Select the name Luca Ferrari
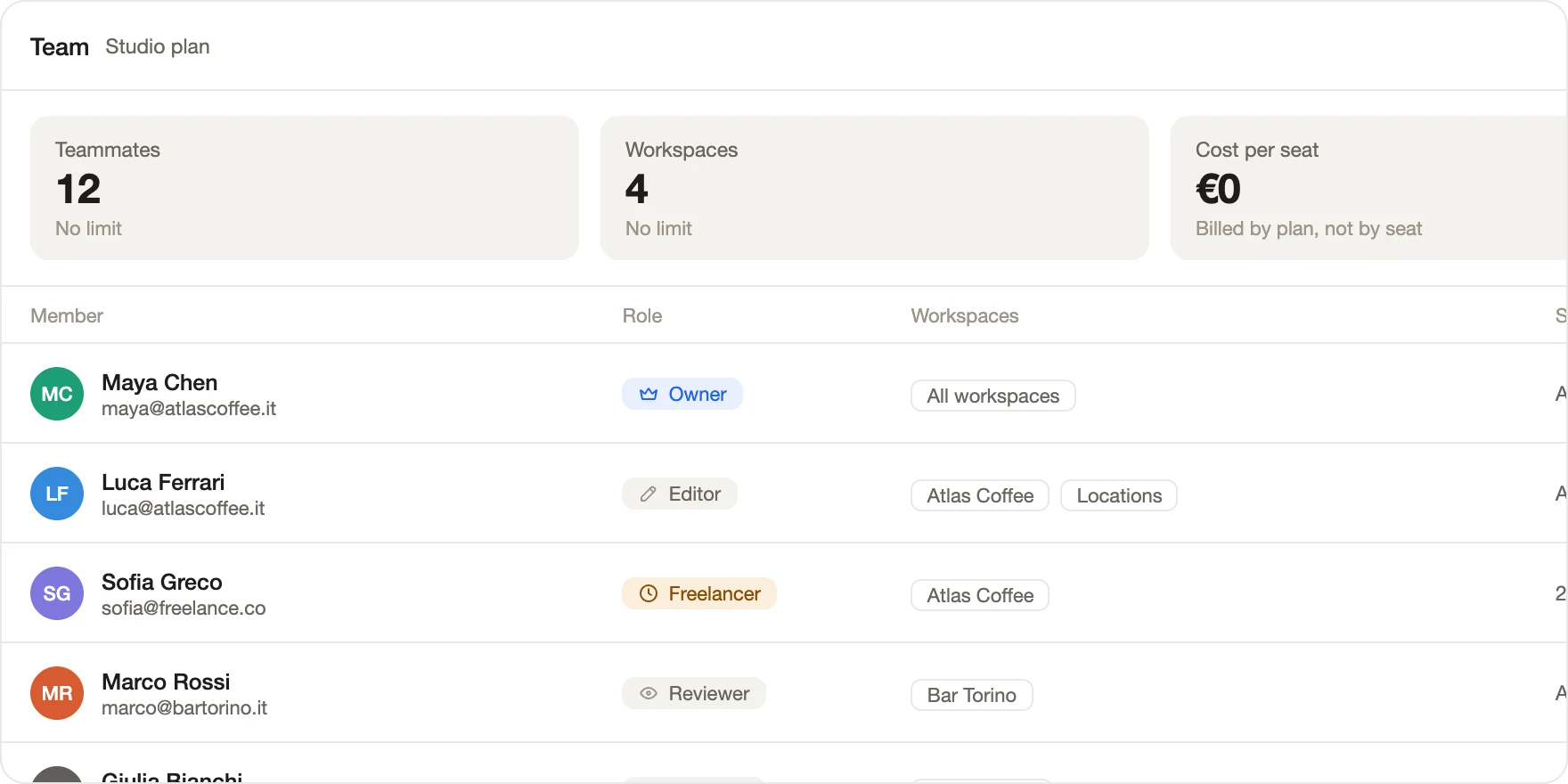1568x784 pixels. [x=163, y=482]
